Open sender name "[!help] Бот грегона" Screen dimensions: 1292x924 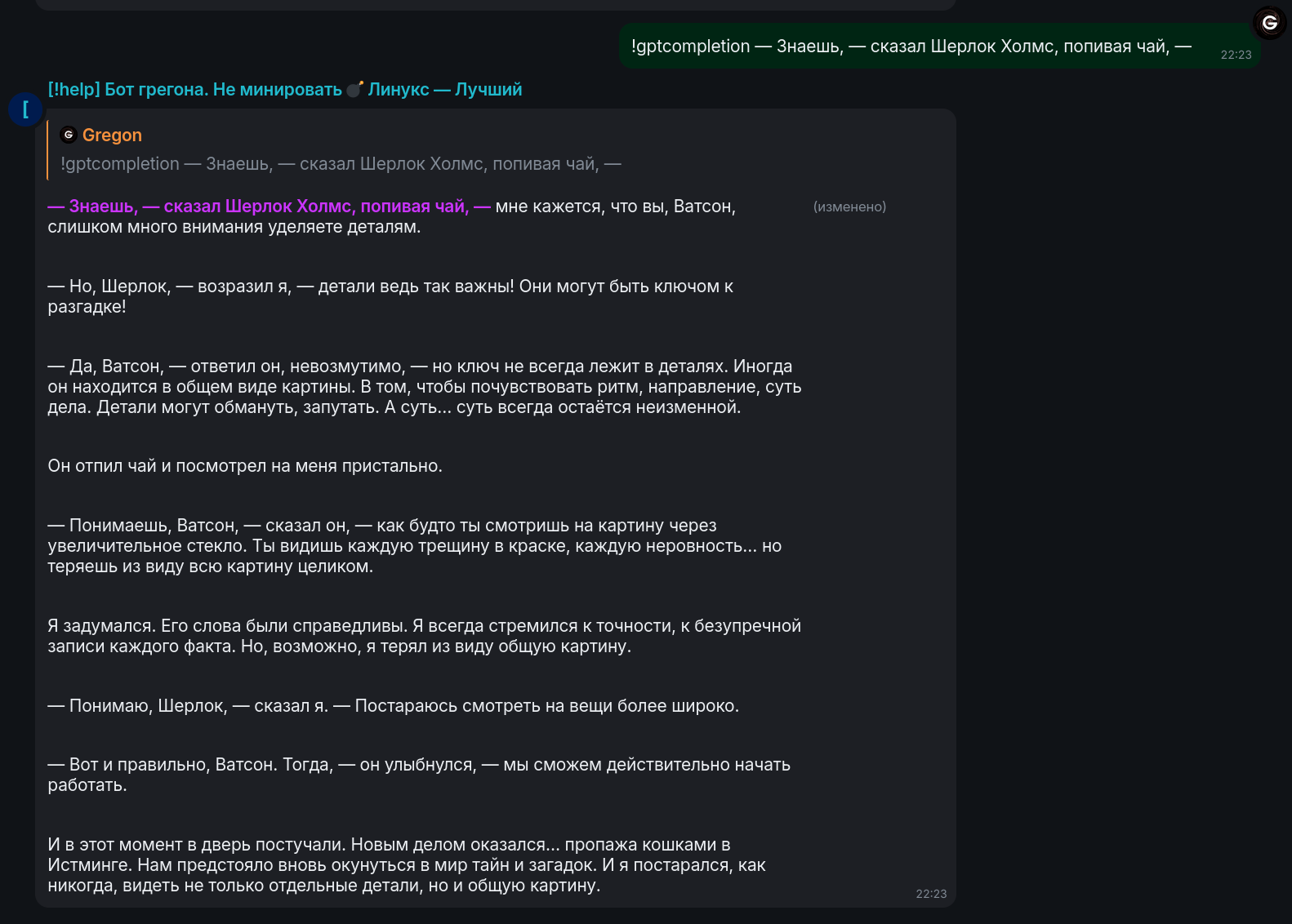tap(194, 89)
